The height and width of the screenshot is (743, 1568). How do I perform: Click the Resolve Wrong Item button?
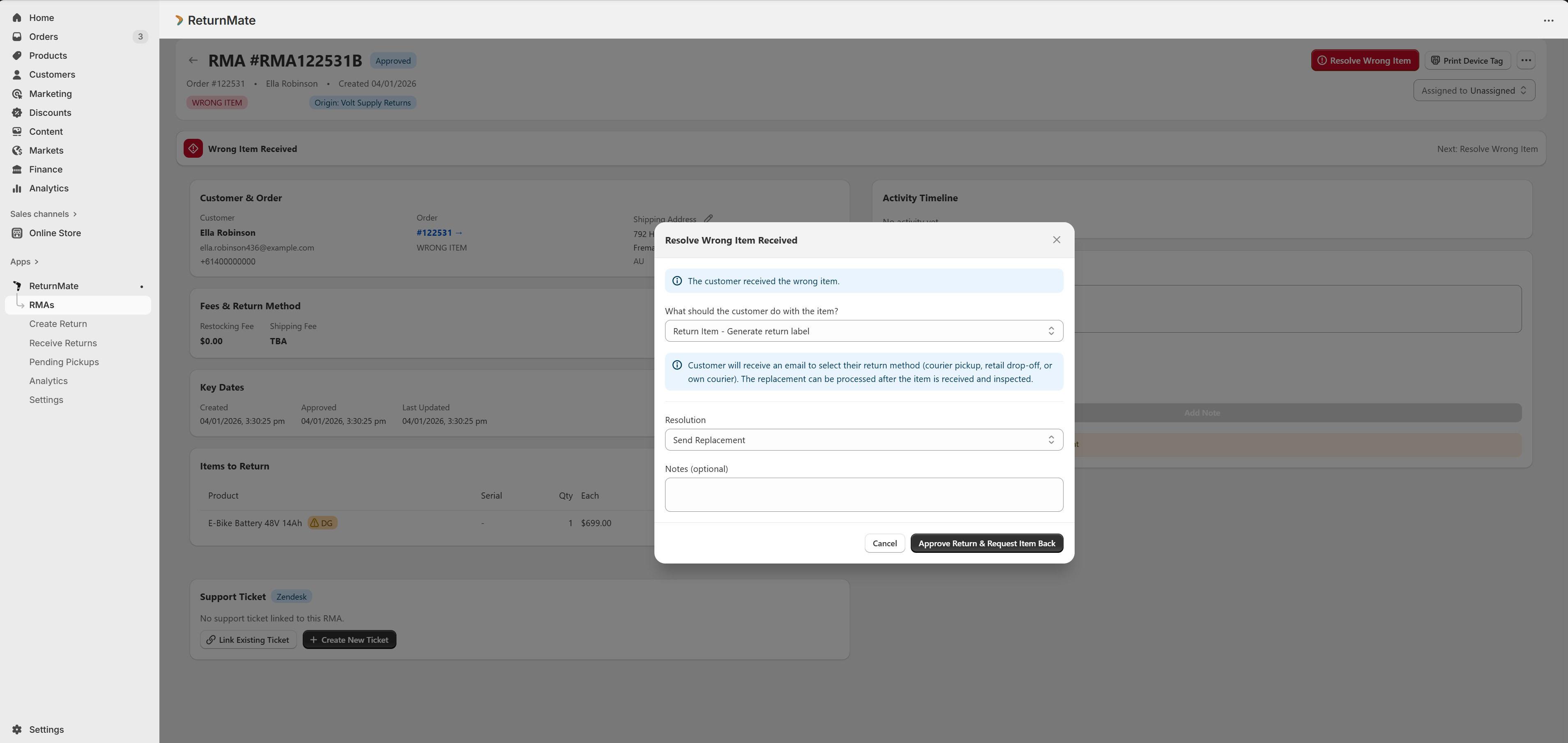coord(1364,60)
